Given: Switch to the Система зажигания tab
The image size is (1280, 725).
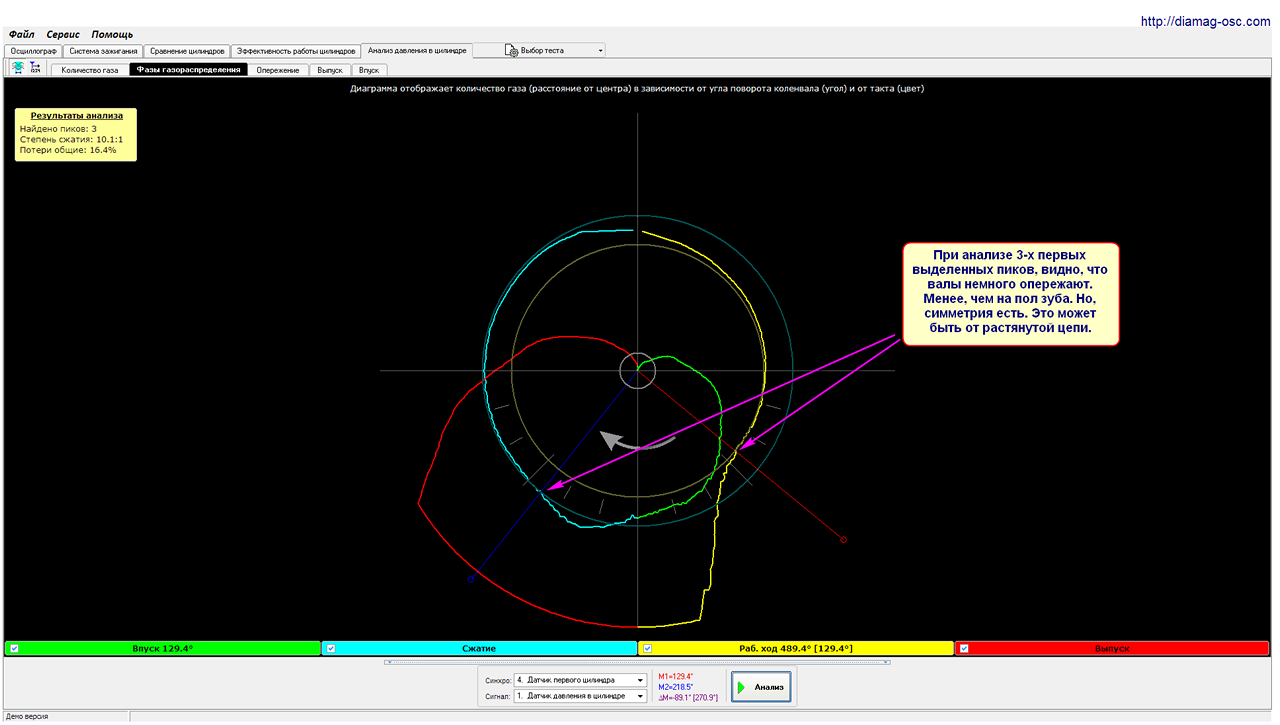Looking at the screenshot, I should tap(102, 50).
